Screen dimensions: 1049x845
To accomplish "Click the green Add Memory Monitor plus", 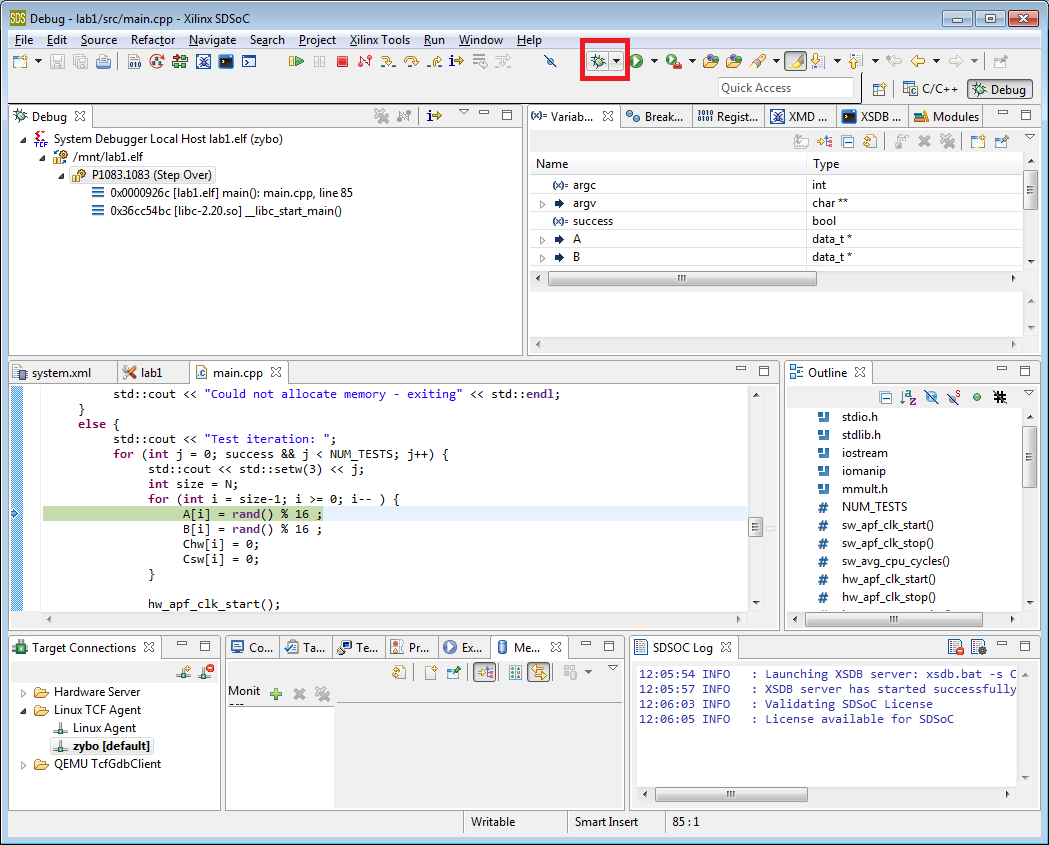I will point(276,694).
